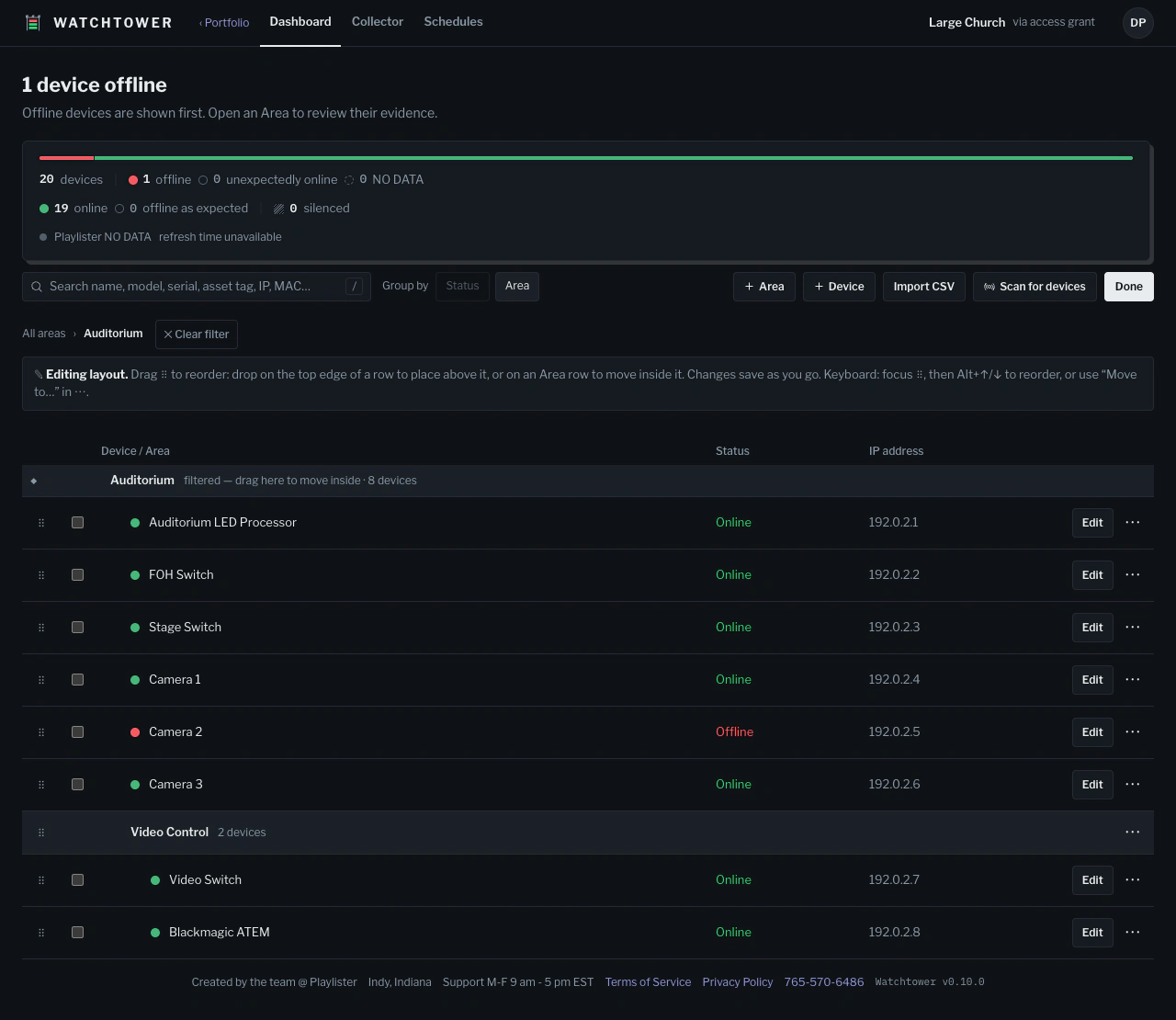Viewport: 1176px width, 1020px height.
Task: Open more options for Blackmagic ATEM
Action: [x=1133, y=932]
